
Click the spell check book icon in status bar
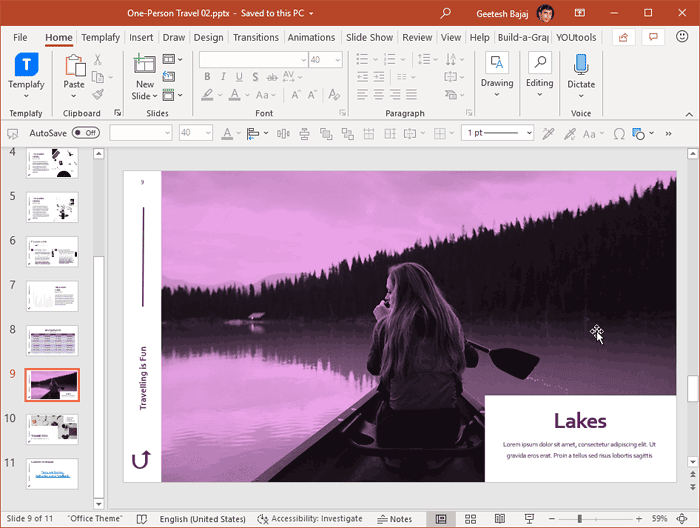pyautogui.click(x=142, y=519)
